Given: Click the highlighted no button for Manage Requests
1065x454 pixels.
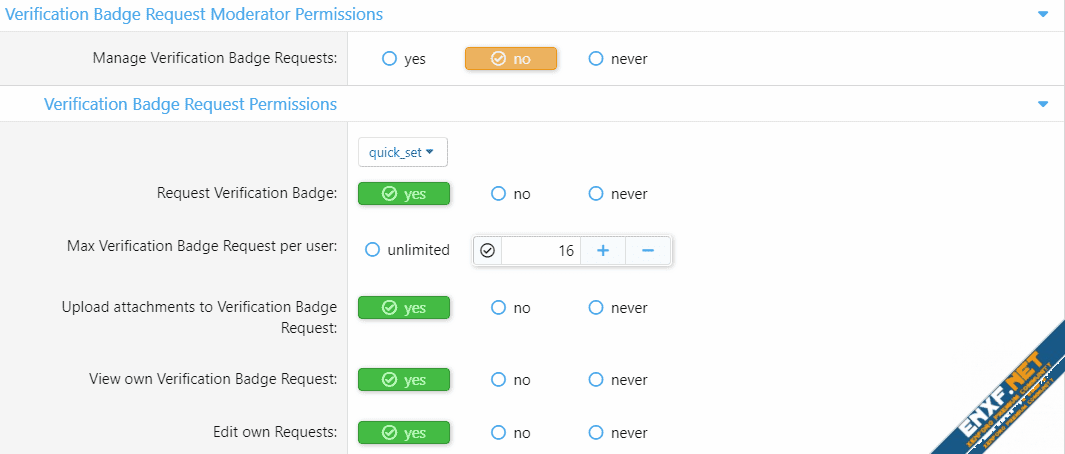Looking at the screenshot, I should [510, 59].
